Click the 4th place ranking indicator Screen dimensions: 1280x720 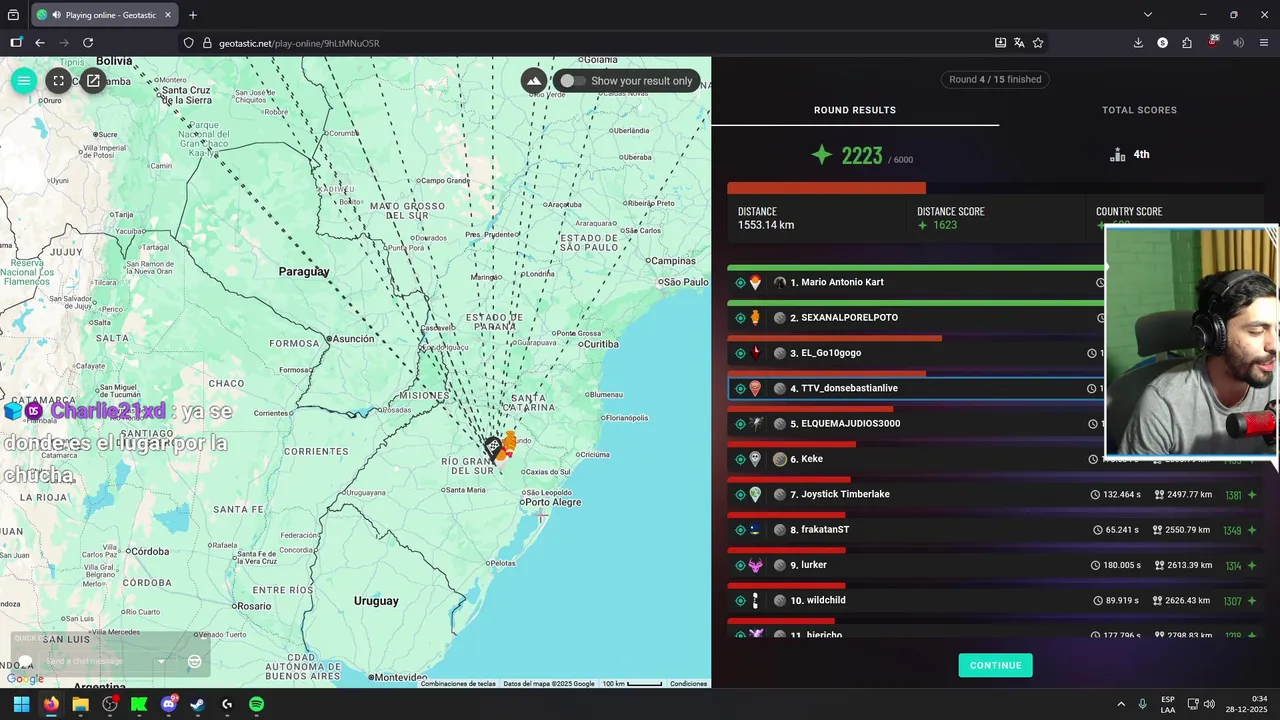click(x=1130, y=155)
